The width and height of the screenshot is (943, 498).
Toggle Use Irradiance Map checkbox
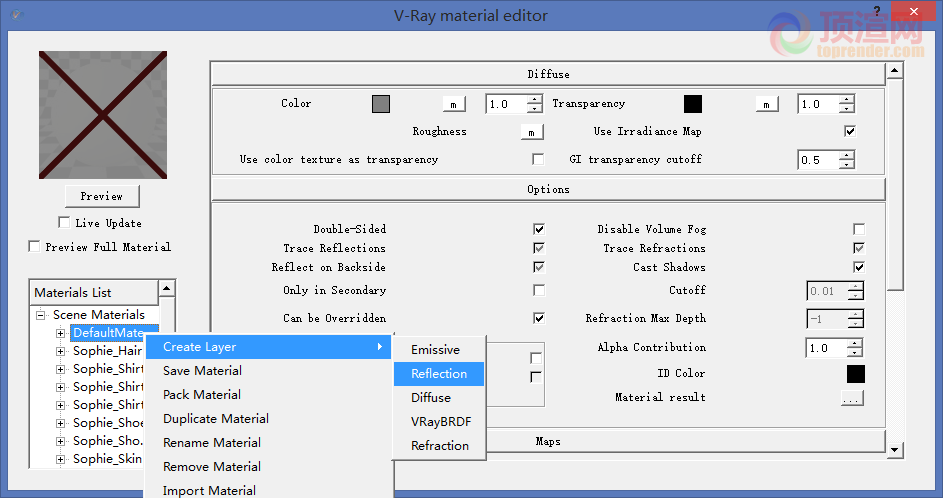pos(850,131)
